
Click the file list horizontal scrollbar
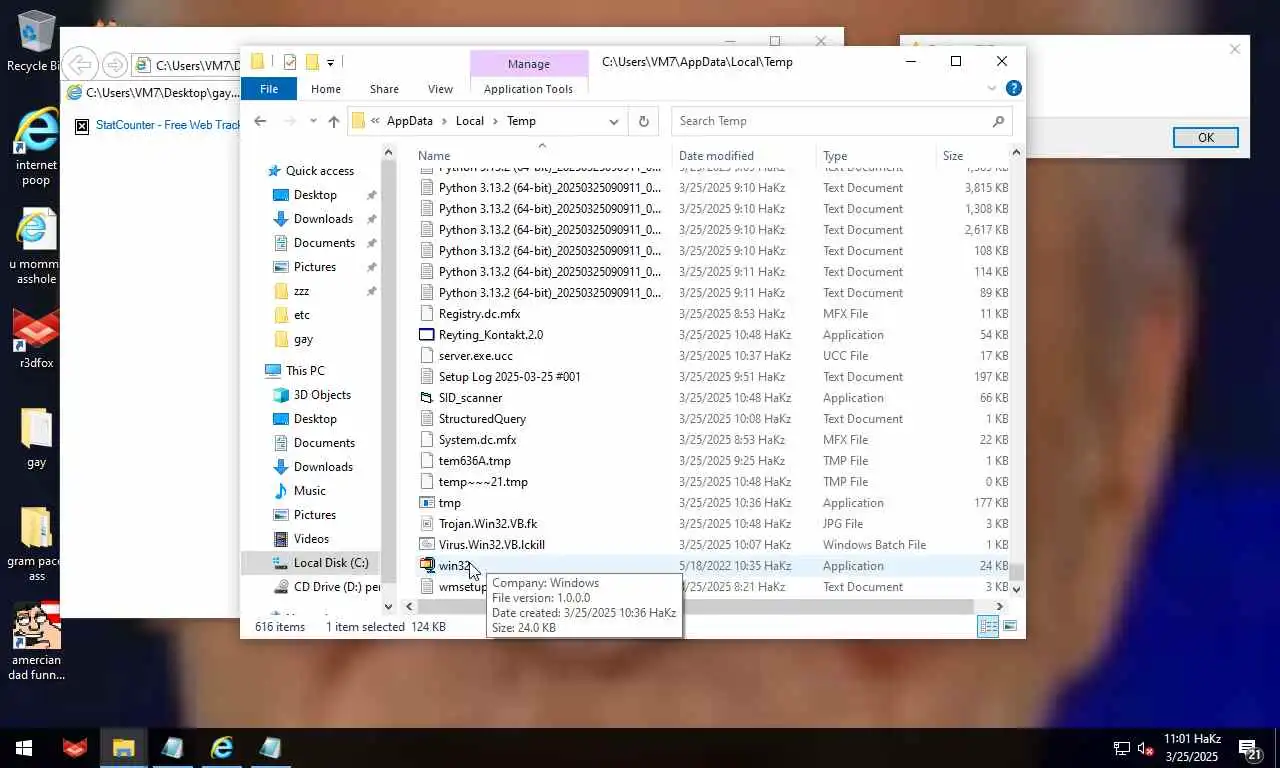pyautogui.click(x=696, y=606)
